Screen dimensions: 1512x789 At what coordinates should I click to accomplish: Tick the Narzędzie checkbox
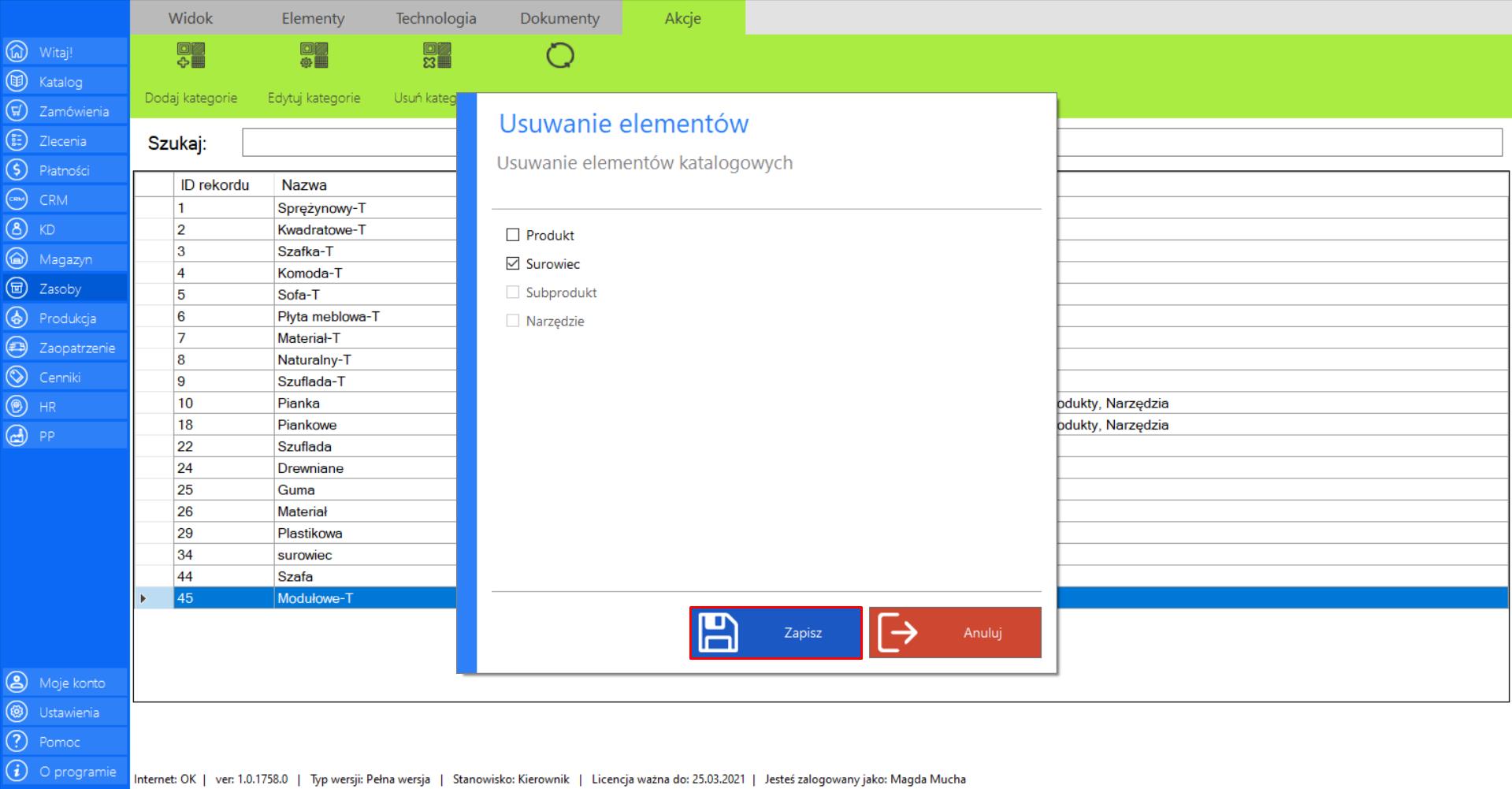[513, 321]
